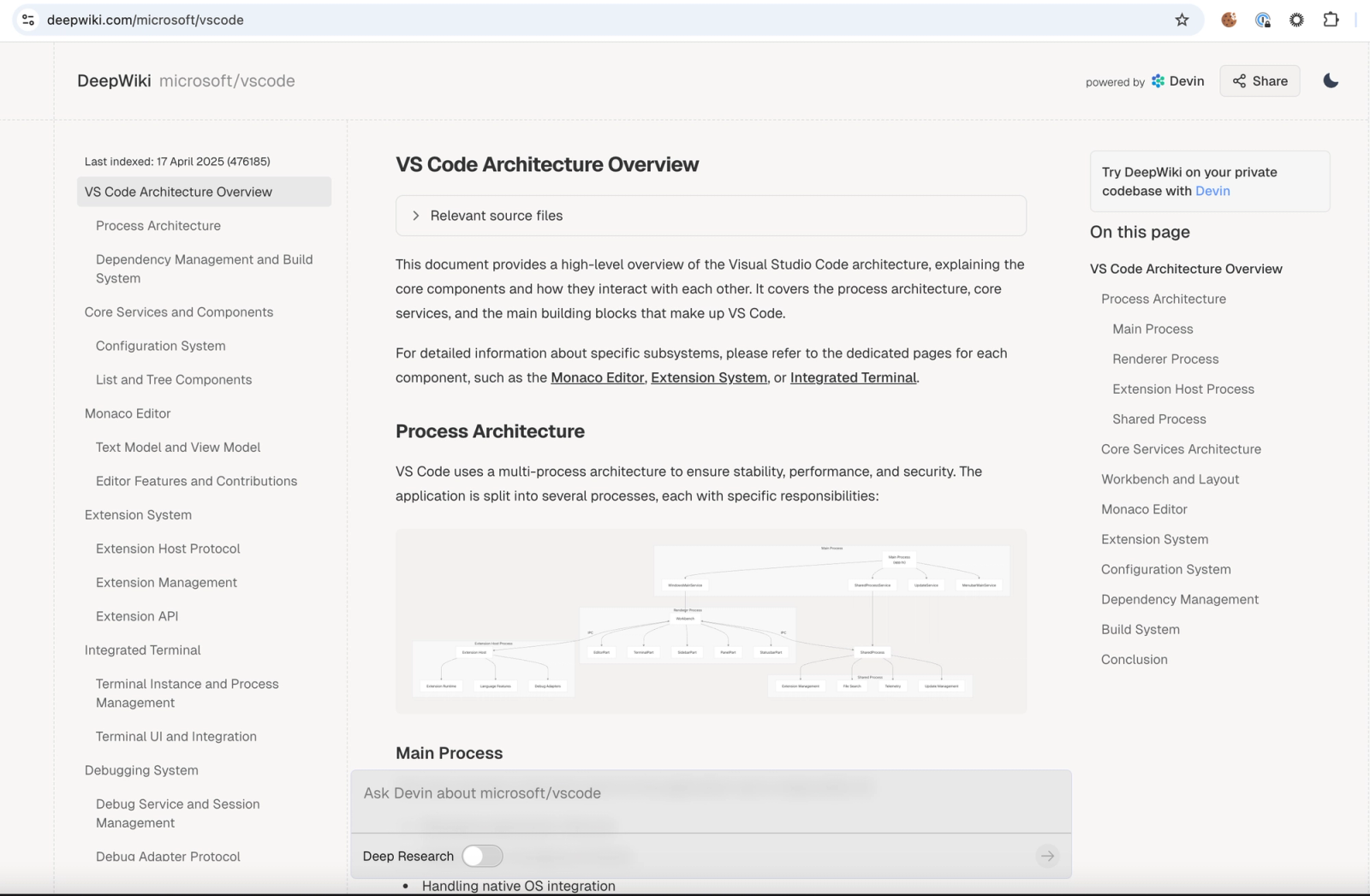Jump to Build System section
Image resolution: width=1370 pixels, height=896 pixels.
pos(1141,629)
